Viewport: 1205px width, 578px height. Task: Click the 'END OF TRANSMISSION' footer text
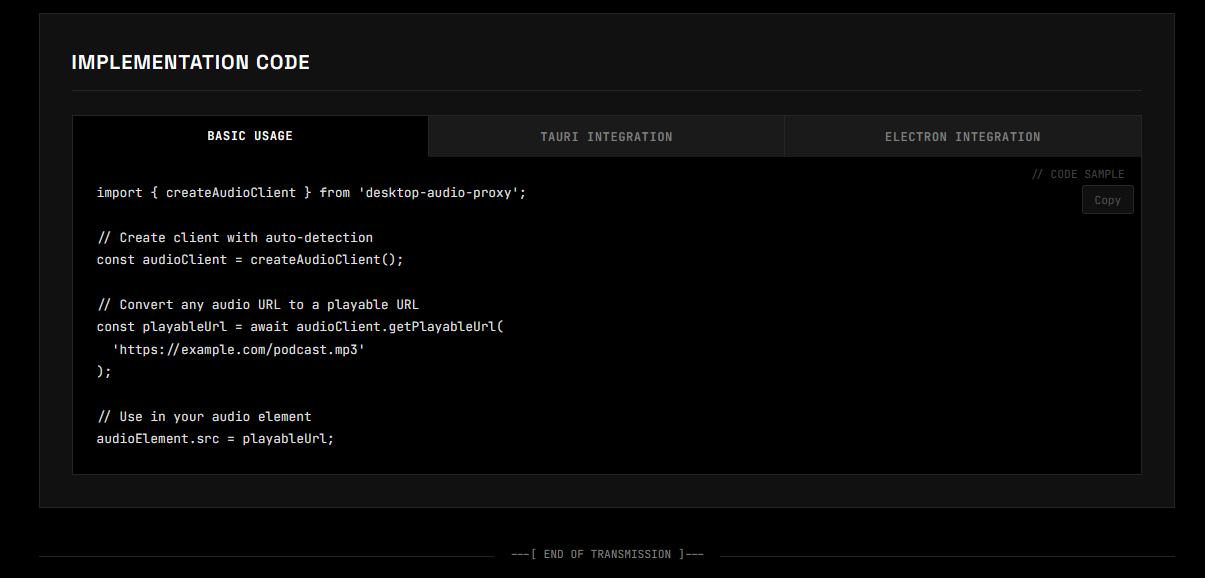click(x=607, y=554)
